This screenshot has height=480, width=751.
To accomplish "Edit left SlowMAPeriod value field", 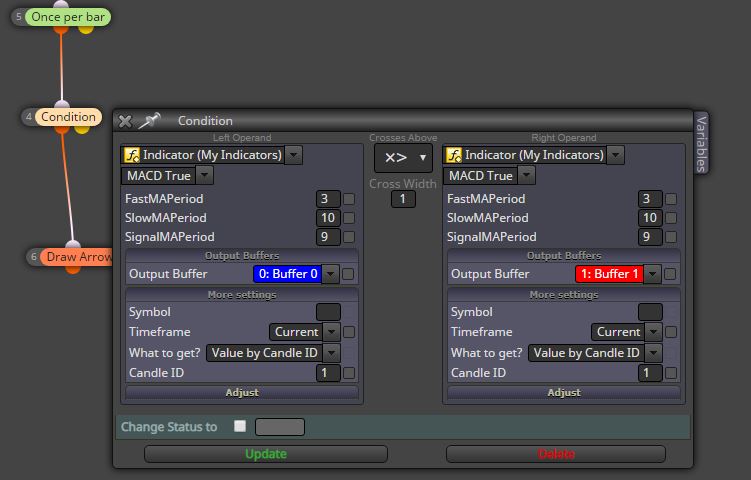I will pyautogui.click(x=328, y=218).
